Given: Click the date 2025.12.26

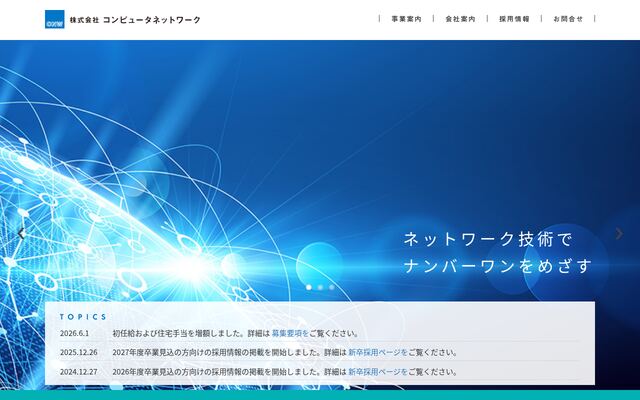Looking at the screenshot, I should coord(79,352).
